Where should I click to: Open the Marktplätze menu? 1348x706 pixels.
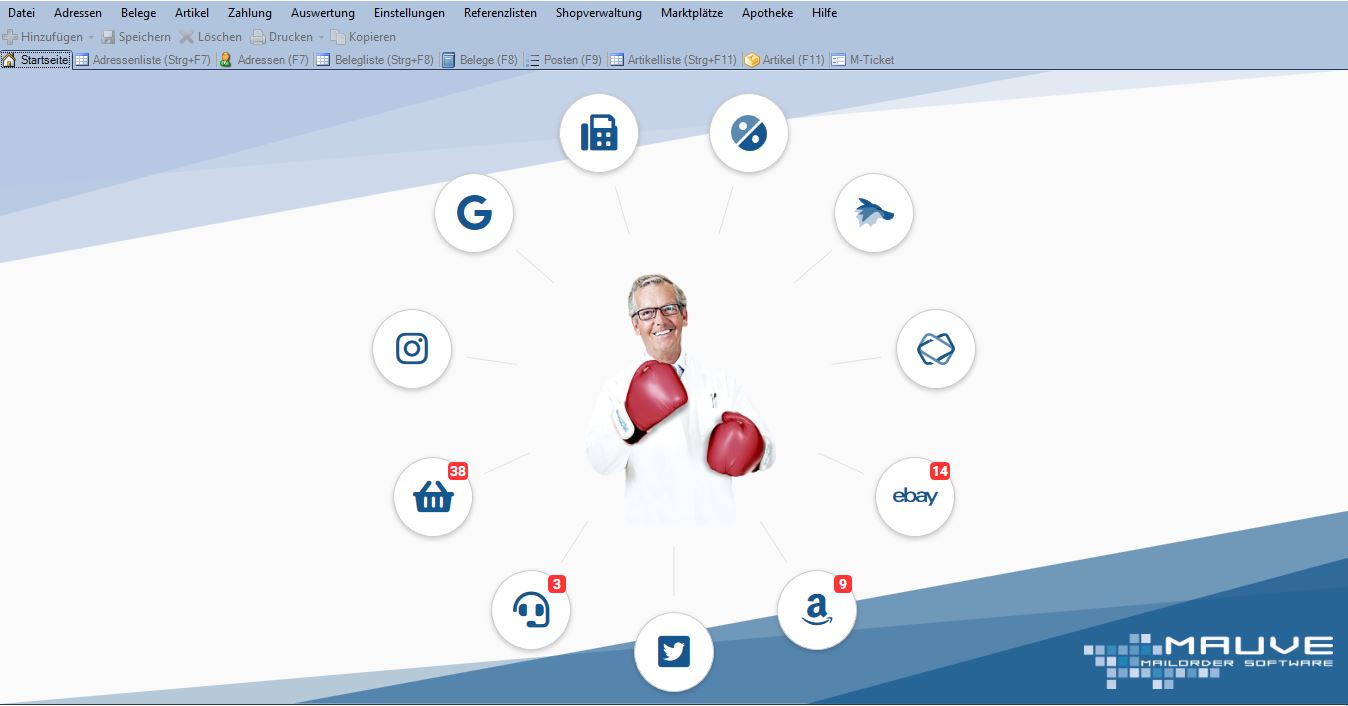coord(691,13)
